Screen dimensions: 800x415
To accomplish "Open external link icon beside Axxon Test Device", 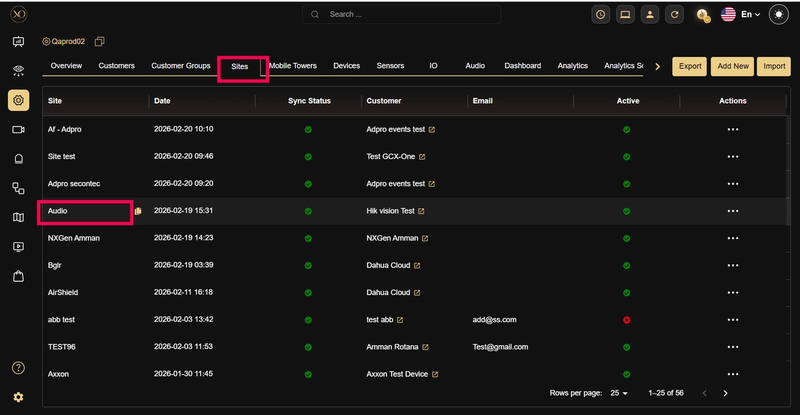I will coord(435,374).
